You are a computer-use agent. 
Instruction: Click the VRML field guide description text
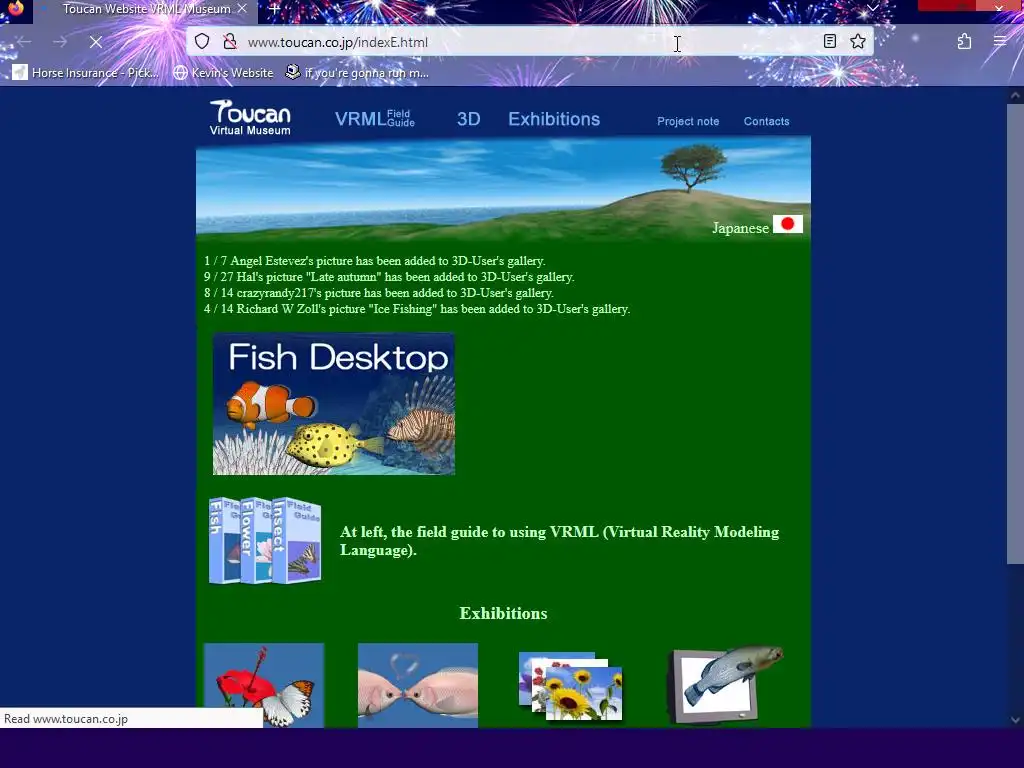(559, 541)
